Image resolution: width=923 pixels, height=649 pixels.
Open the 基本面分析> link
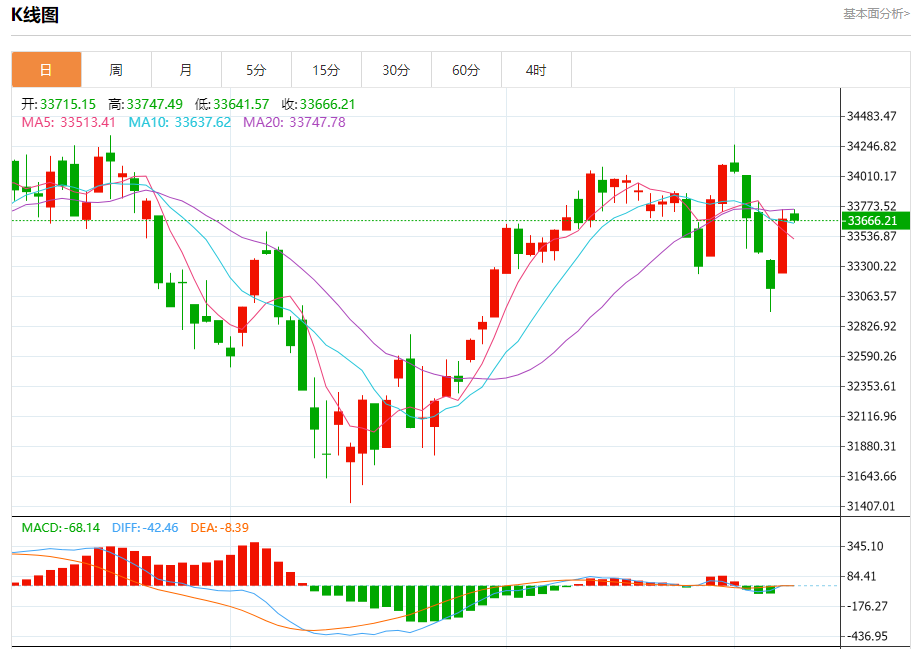point(876,14)
